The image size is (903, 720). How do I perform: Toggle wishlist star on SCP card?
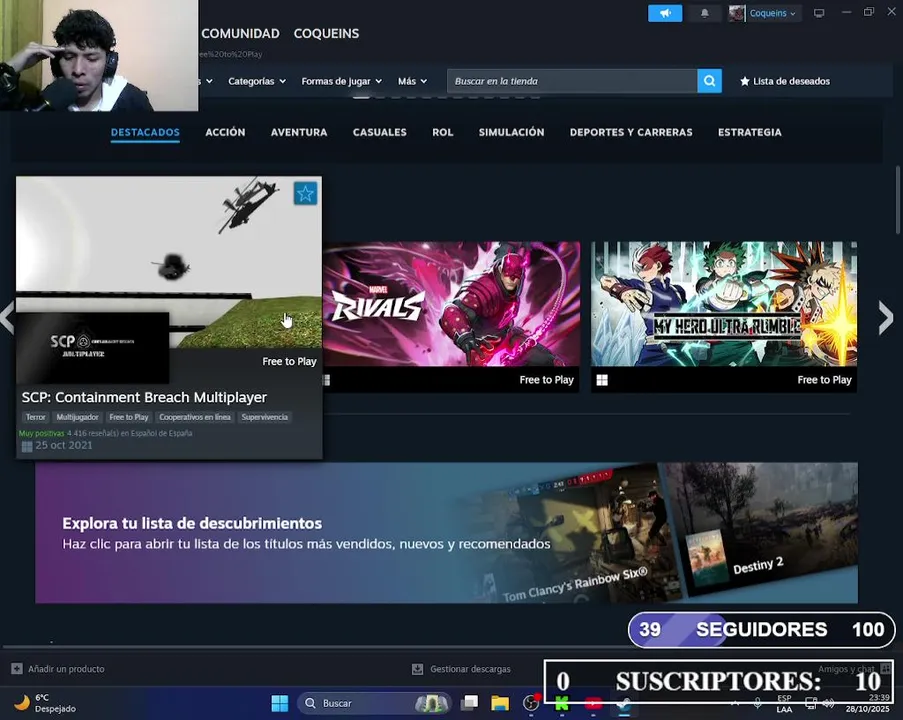point(305,194)
